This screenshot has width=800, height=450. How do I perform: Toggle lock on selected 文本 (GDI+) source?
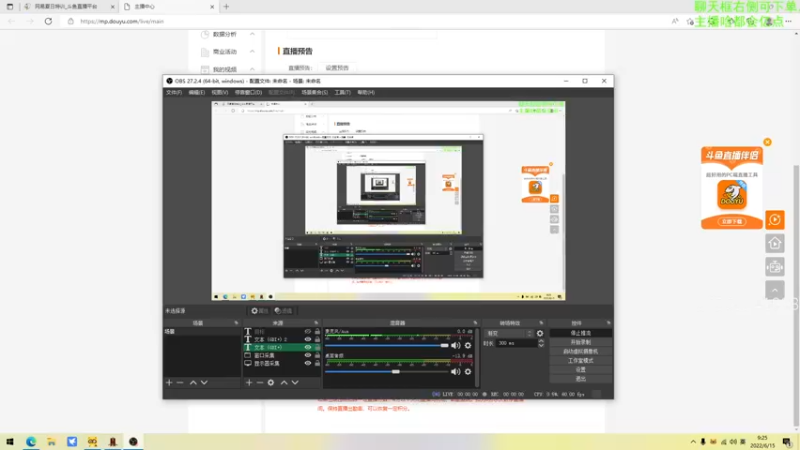click(x=317, y=347)
